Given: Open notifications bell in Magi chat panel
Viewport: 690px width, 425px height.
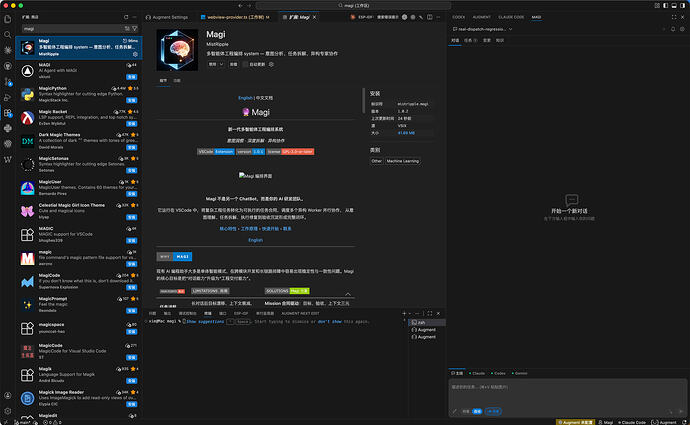Looking at the screenshot, I should [673, 29].
